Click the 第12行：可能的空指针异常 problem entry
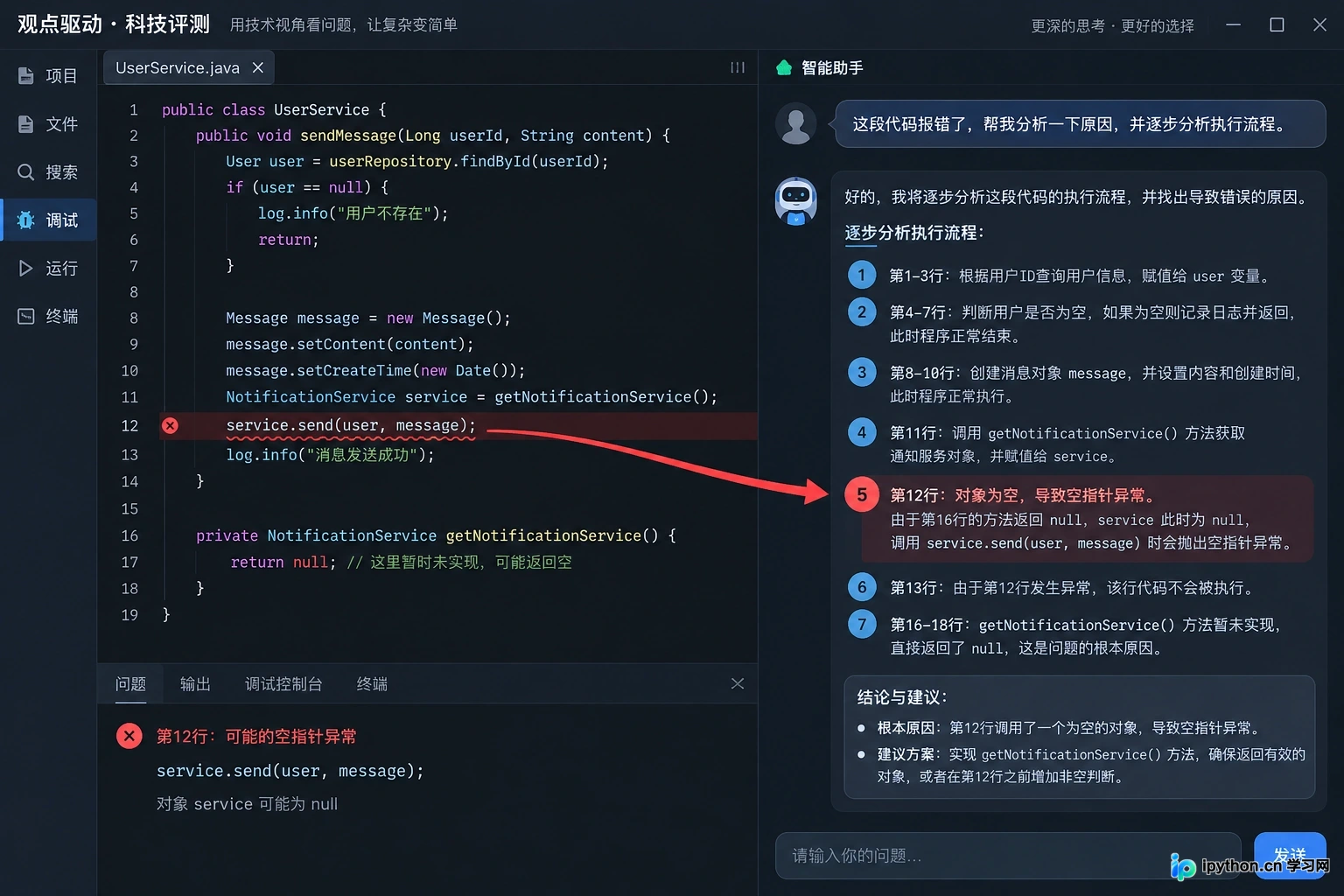 [256, 737]
